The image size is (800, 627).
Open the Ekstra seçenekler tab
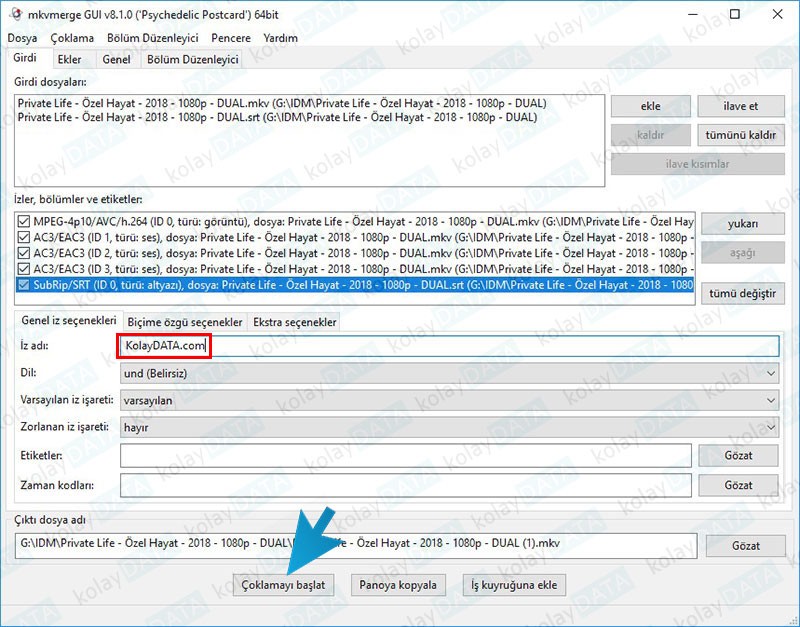click(x=294, y=322)
